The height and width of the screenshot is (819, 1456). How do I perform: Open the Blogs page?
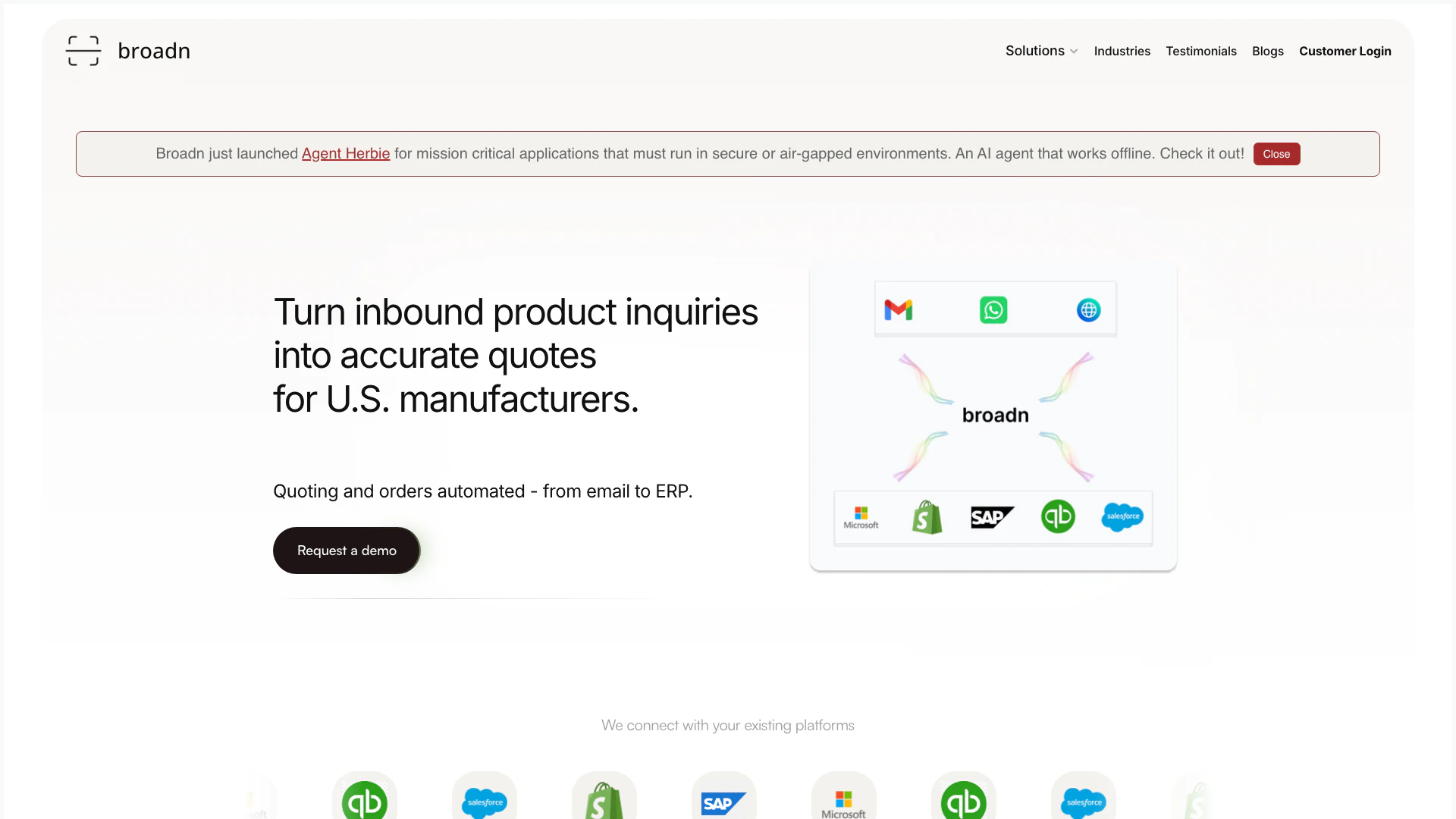pos(1267,51)
